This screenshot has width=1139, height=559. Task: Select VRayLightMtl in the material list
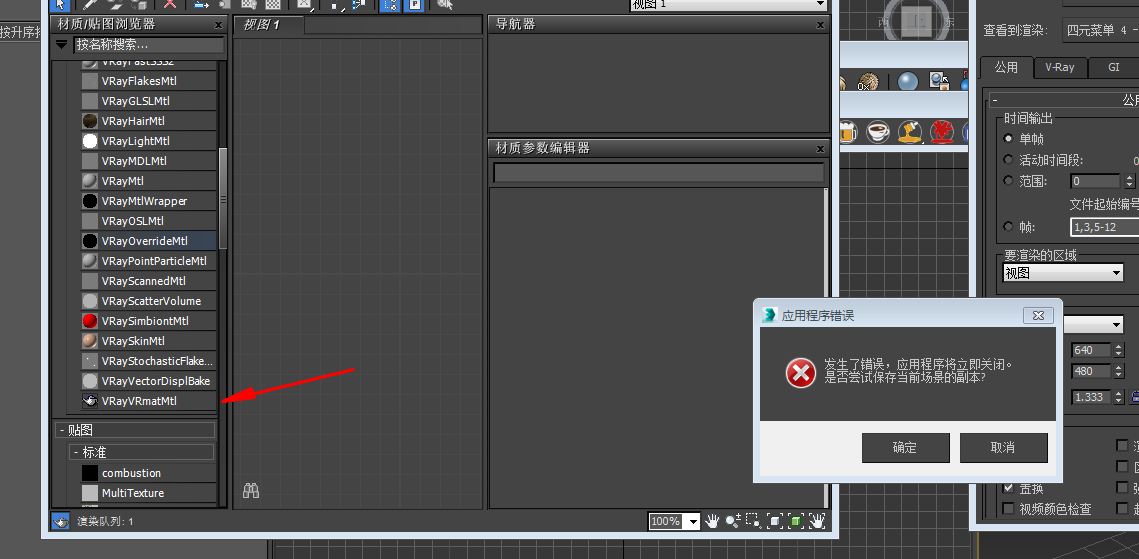click(x=148, y=141)
